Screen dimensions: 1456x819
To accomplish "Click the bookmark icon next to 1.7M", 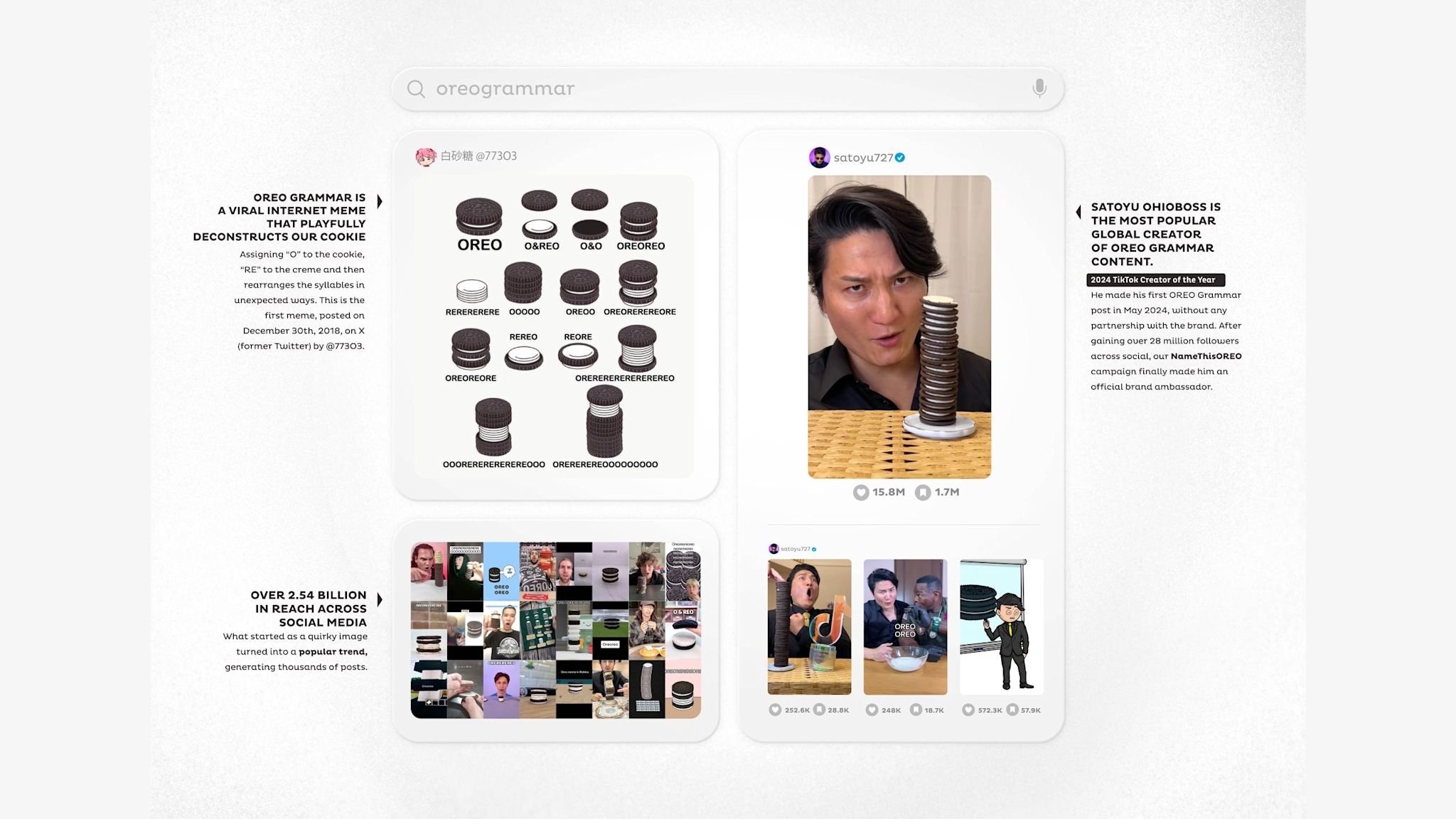I will click(x=923, y=492).
